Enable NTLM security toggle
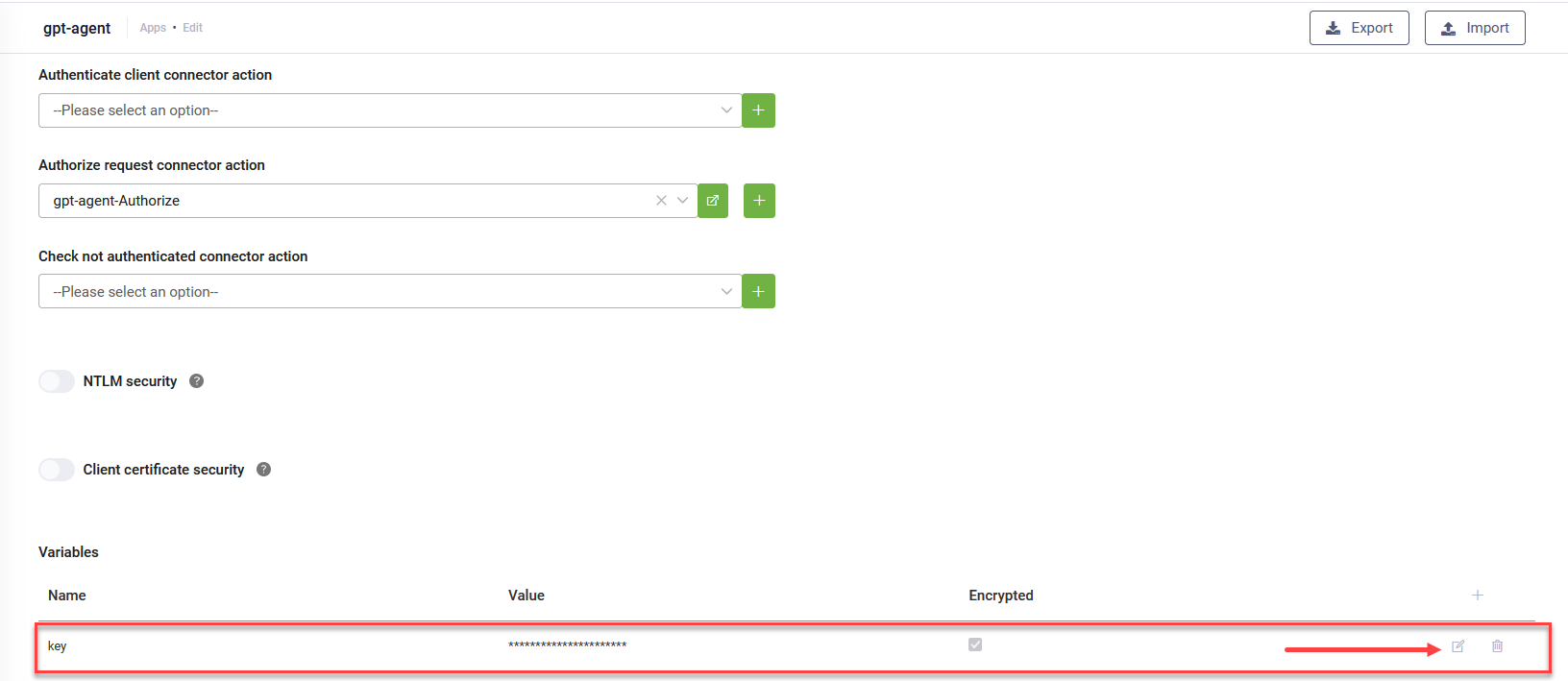 pyautogui.click(x=57, y=381)
